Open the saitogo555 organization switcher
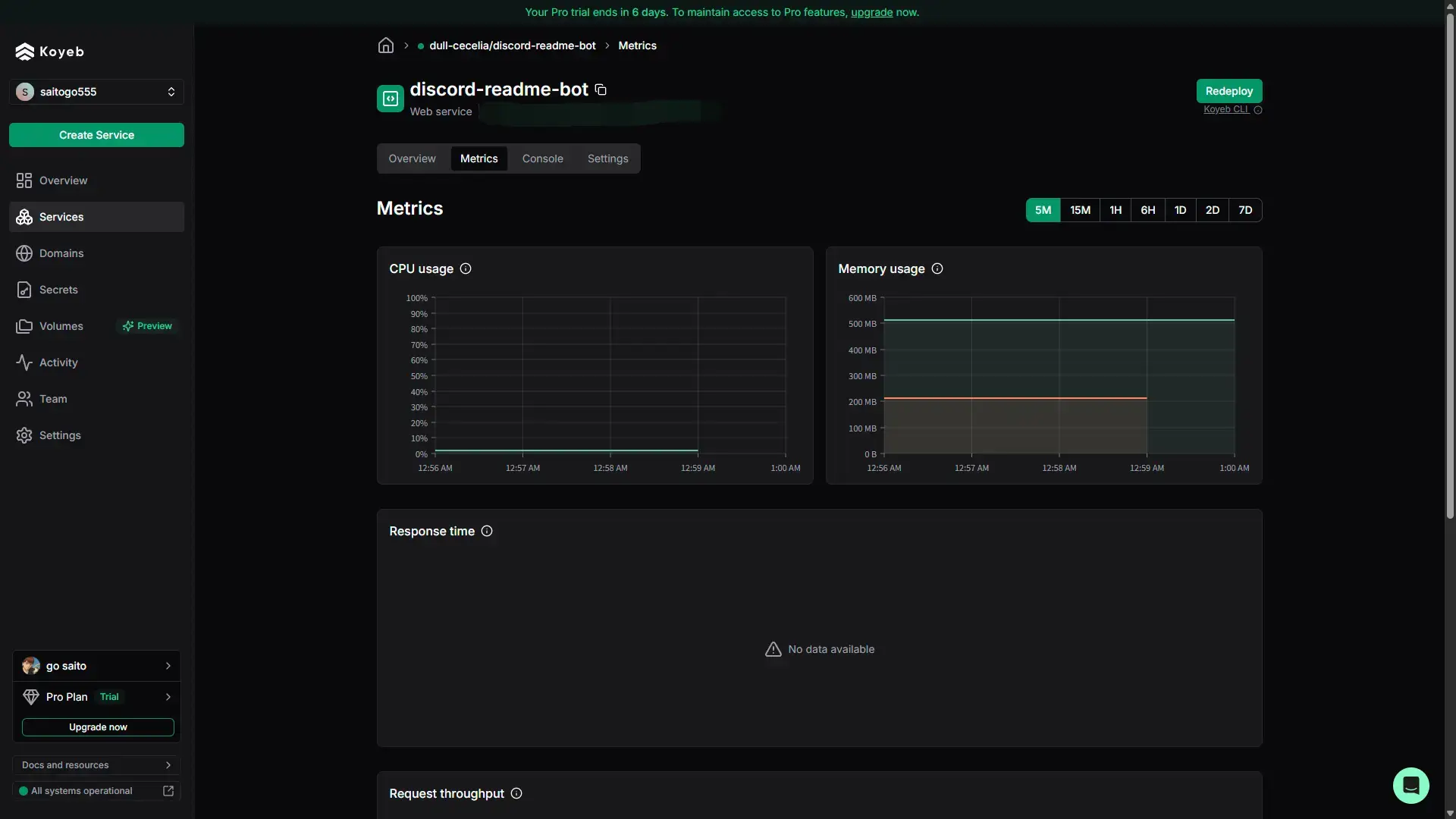Image resolution: width=1456 pixels, height=819 pixels. (x=96, y=92)
